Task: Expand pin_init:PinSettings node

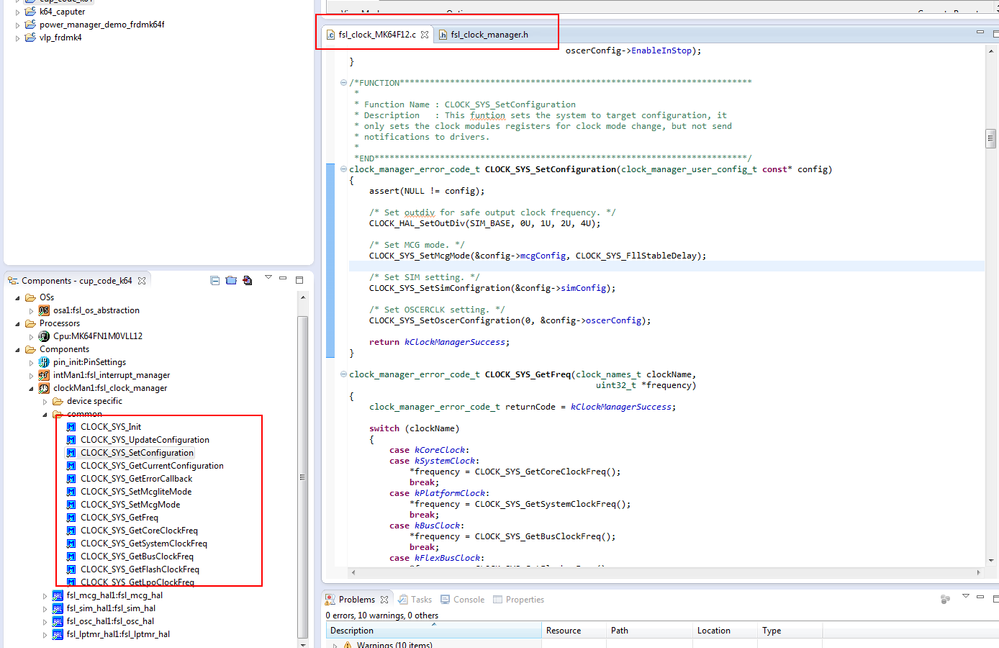Action: pyautogui.click(x=31, y=363)
